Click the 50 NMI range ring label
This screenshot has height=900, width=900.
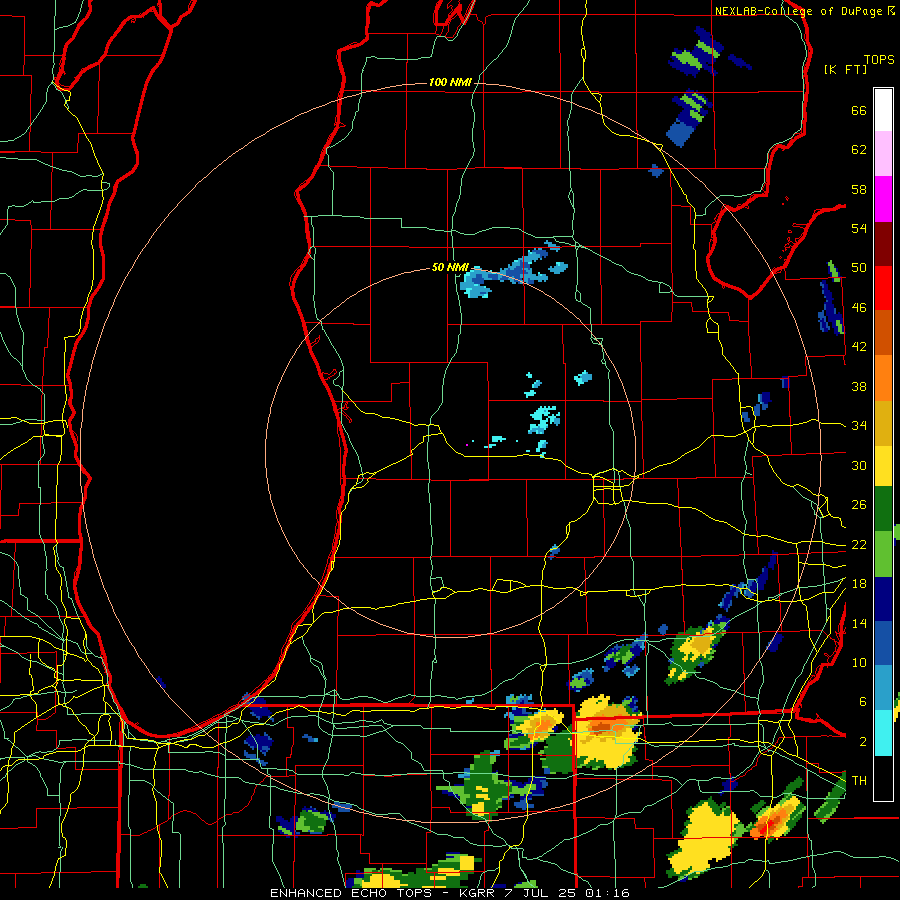point(450,267)
